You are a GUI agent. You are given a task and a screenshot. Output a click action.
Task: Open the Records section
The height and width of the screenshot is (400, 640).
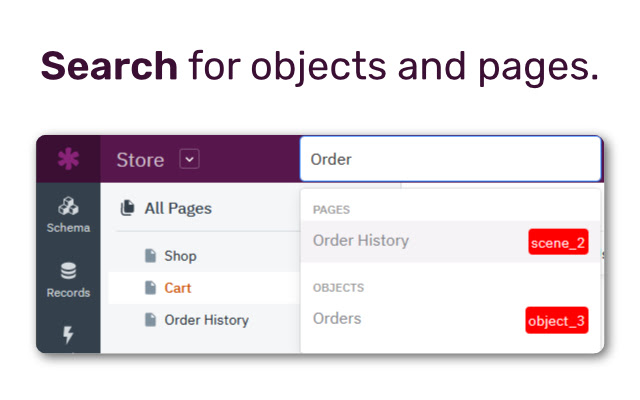click(68, 280)
